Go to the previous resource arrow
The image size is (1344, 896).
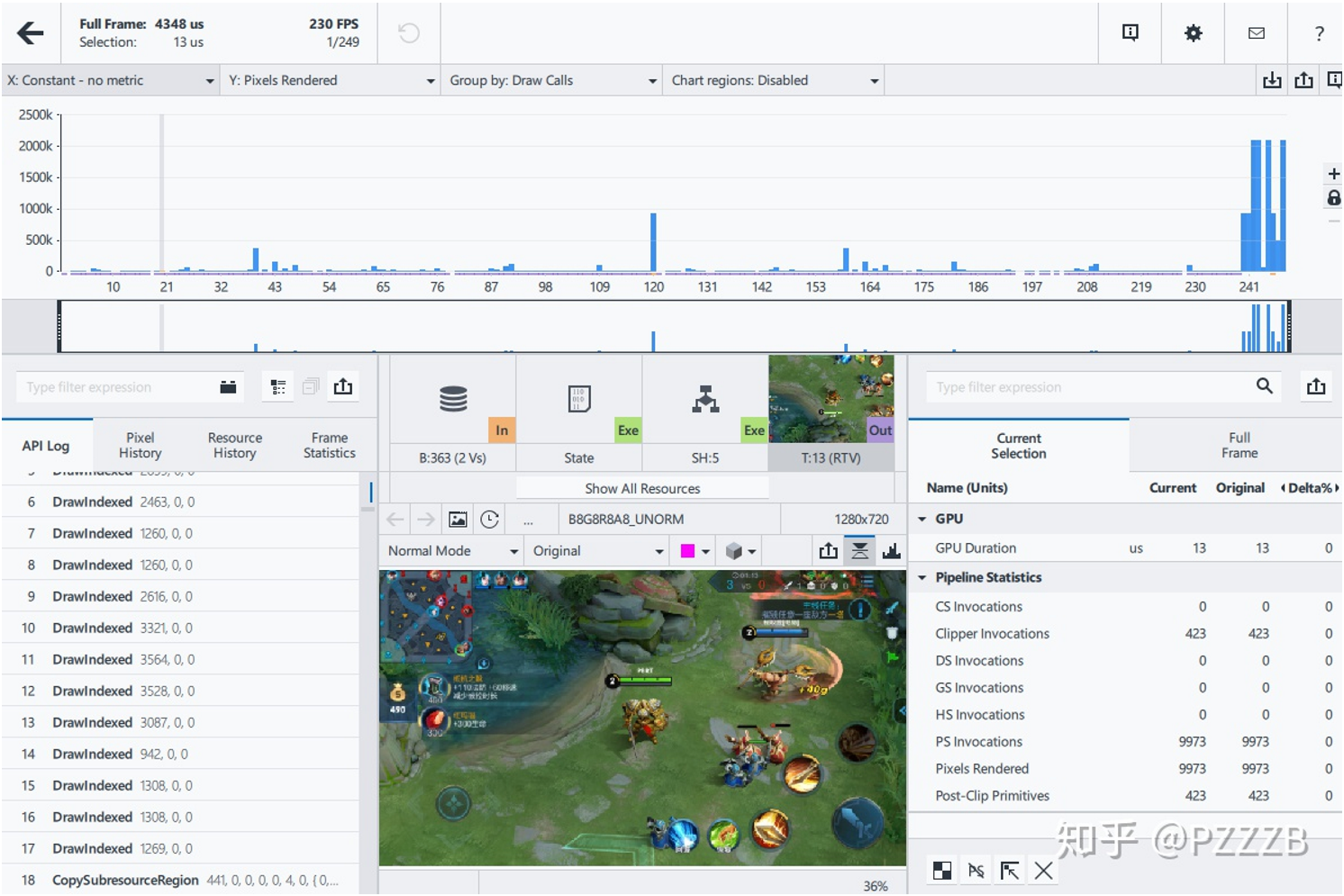pos(395,520)
